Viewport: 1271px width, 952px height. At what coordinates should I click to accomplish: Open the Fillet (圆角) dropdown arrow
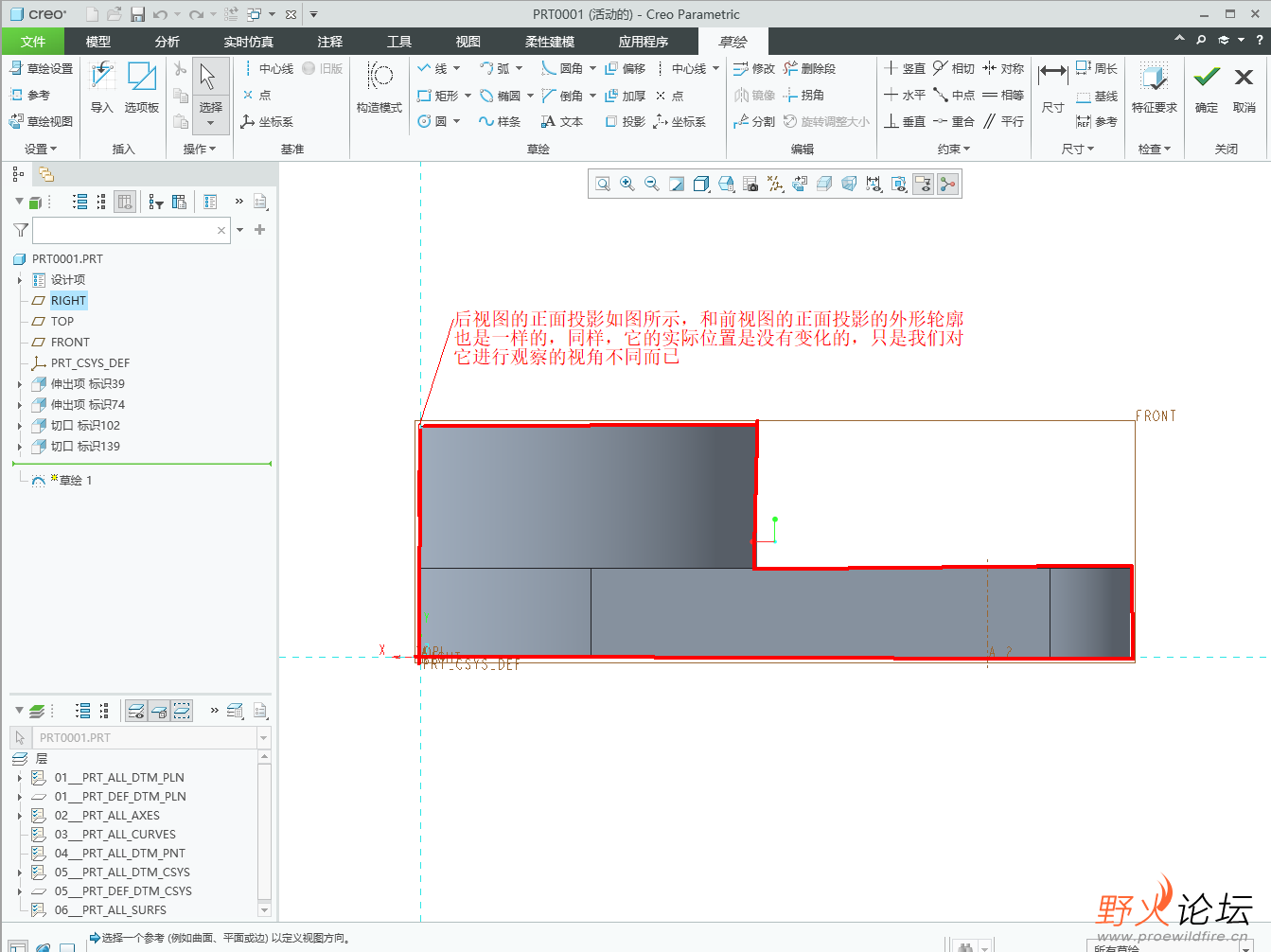click(x=592, y=68)
